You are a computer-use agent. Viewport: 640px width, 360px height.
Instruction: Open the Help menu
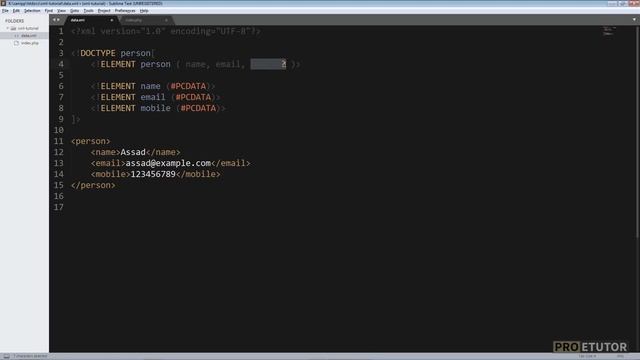[144, 11]
